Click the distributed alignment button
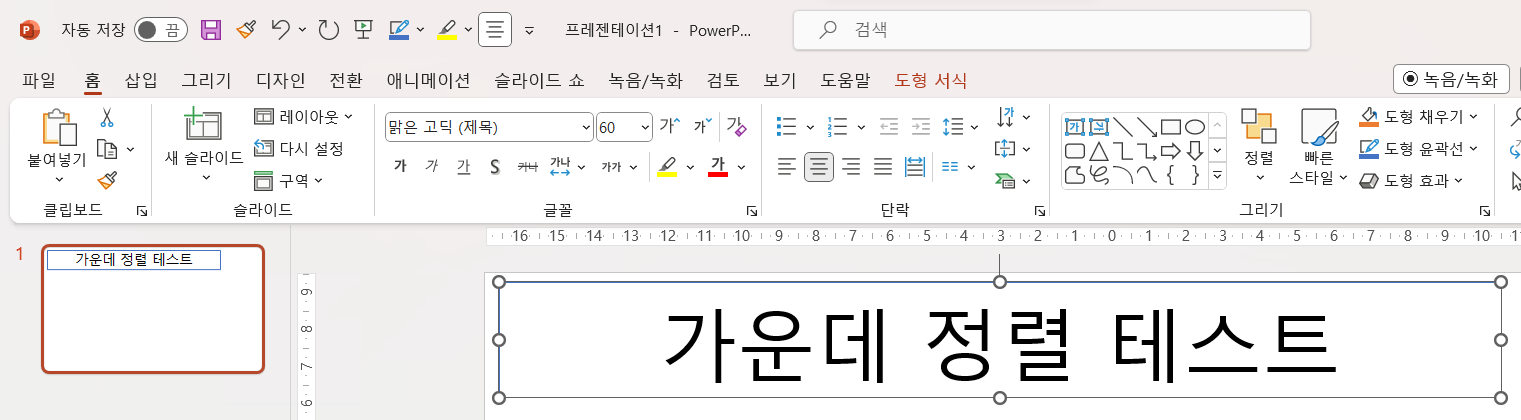The height and width of the screenshot is (420, 1521). click(x=915, y=166)
